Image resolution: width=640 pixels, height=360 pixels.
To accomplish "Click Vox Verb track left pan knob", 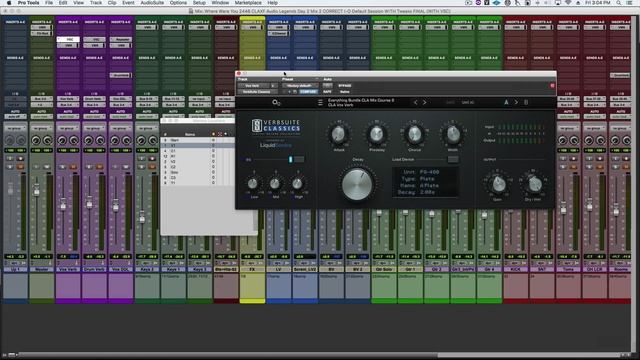I will (62, 141).
